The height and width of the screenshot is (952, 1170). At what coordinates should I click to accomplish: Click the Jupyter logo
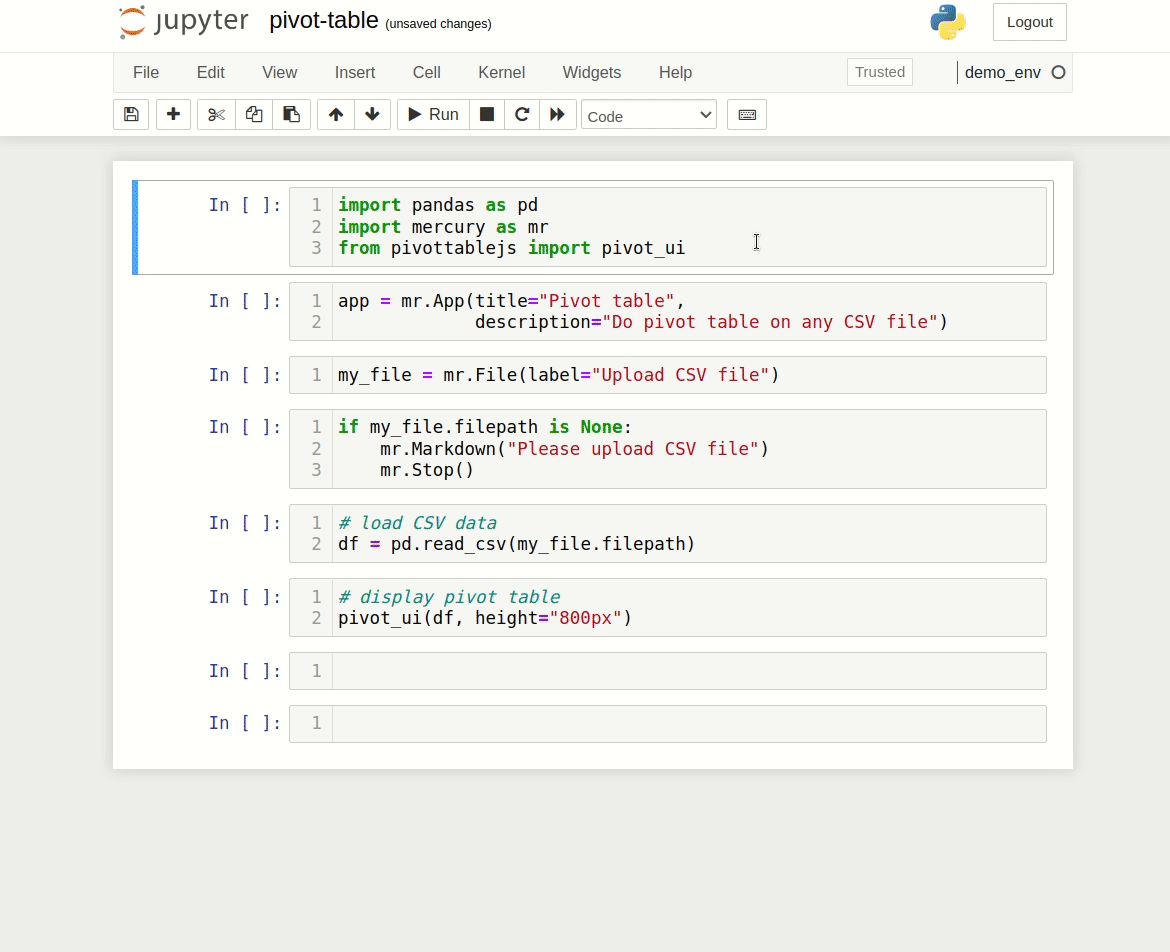click(x=181, y=21)
